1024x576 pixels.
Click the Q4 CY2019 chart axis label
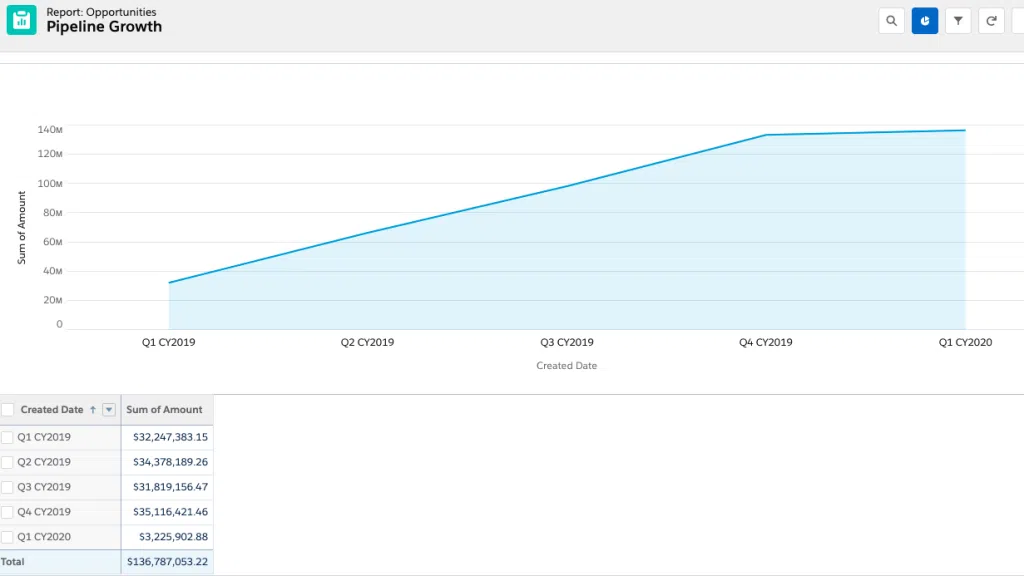pyautogui.click(x=765, y=342)
